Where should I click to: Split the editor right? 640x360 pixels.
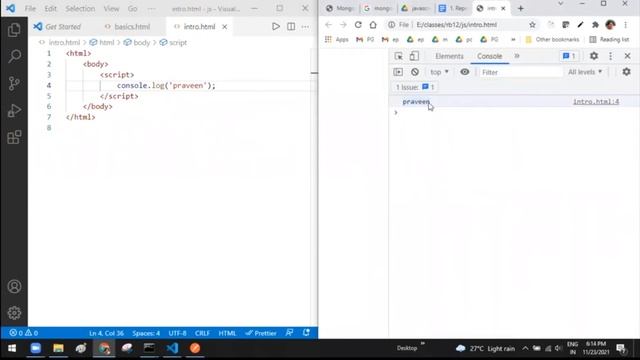pos(291,27)
